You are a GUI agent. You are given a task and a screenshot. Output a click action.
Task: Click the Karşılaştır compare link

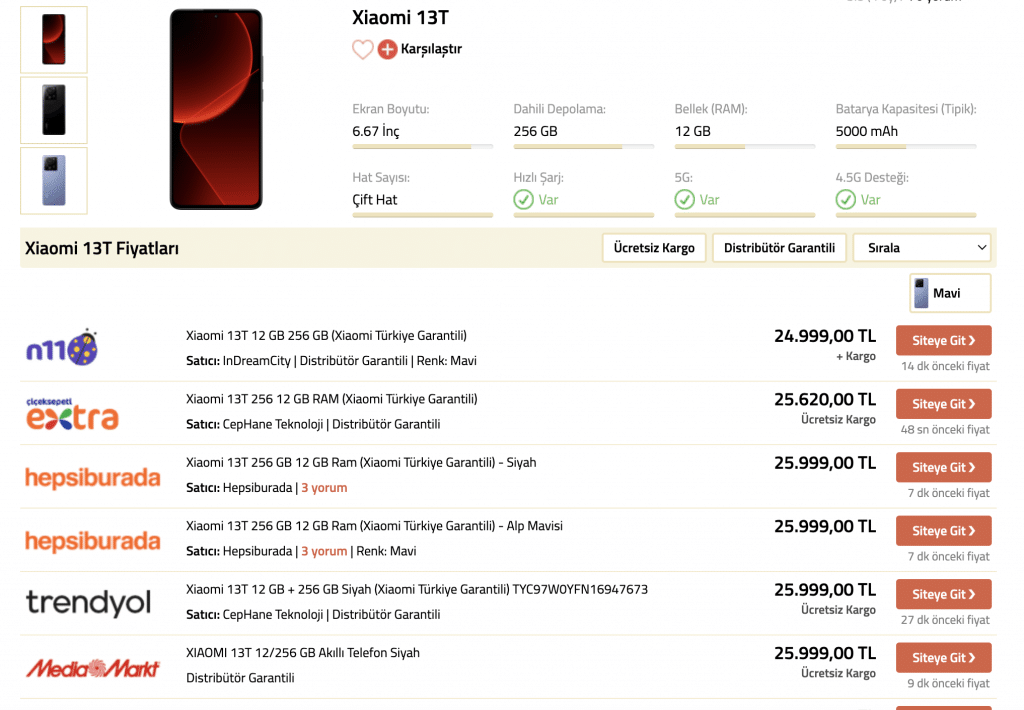coord(431,49)
